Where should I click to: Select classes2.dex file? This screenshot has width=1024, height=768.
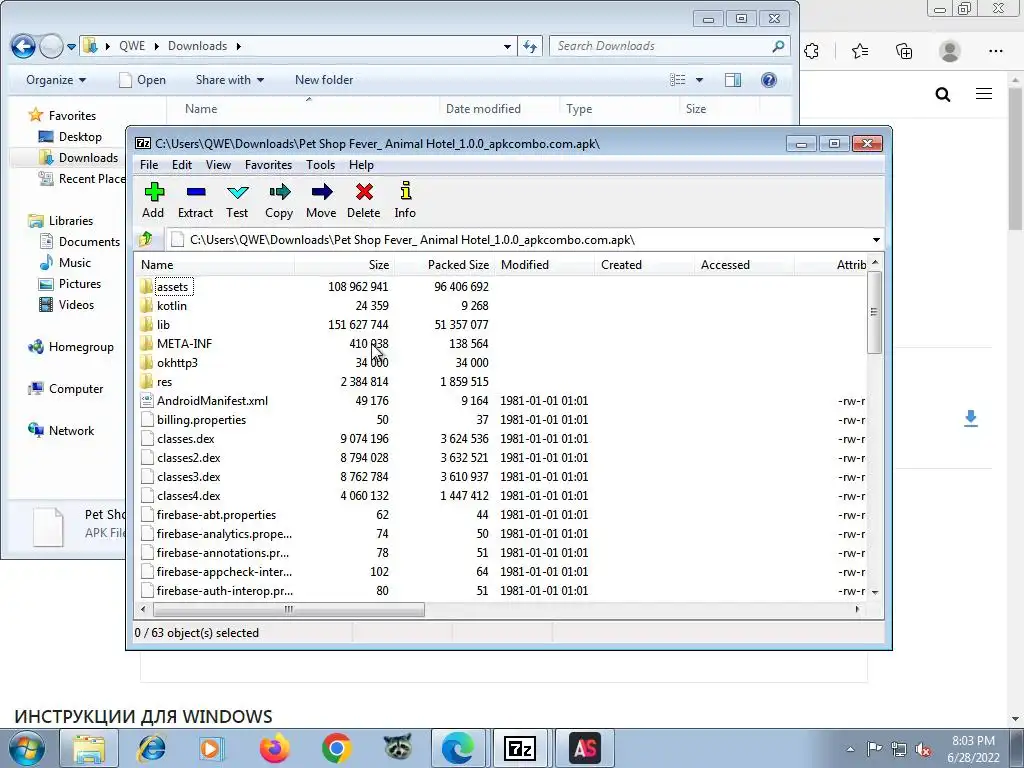pos(188,458)
